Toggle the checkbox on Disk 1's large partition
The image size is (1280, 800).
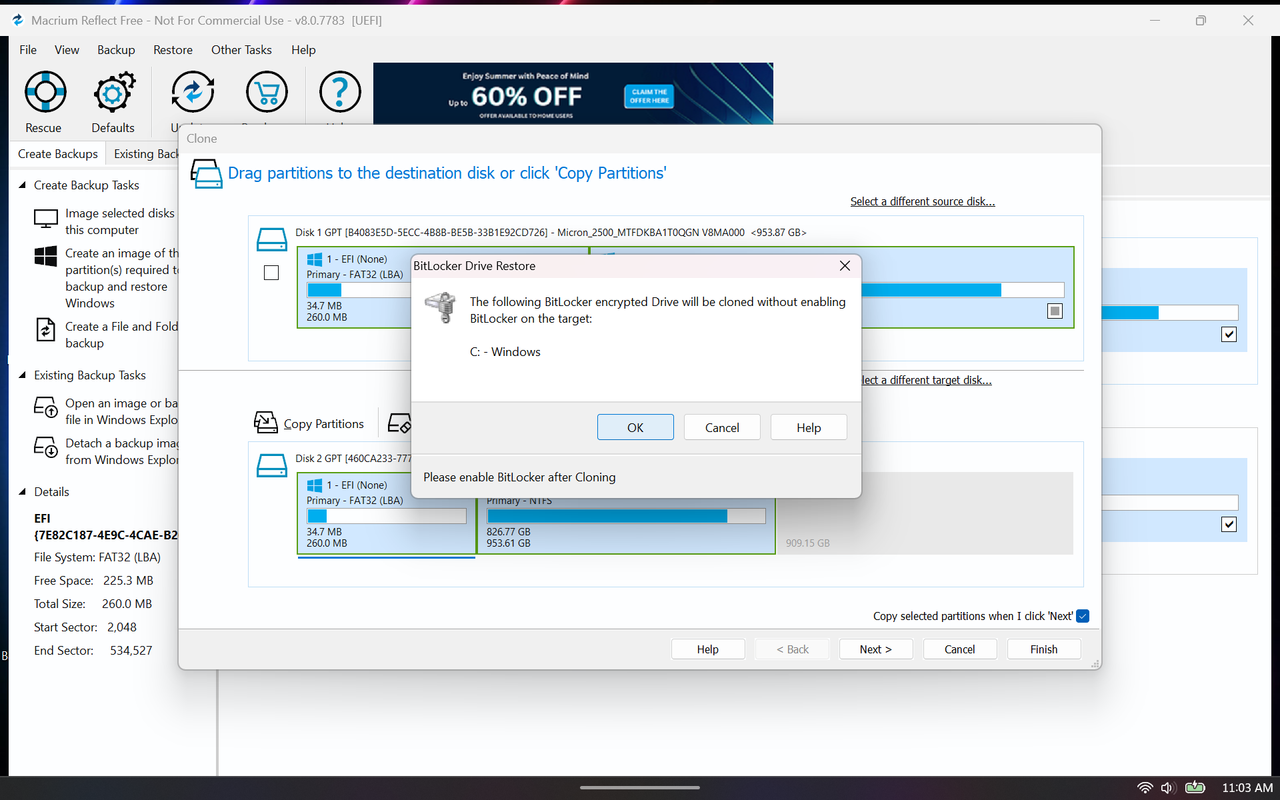1054,311
